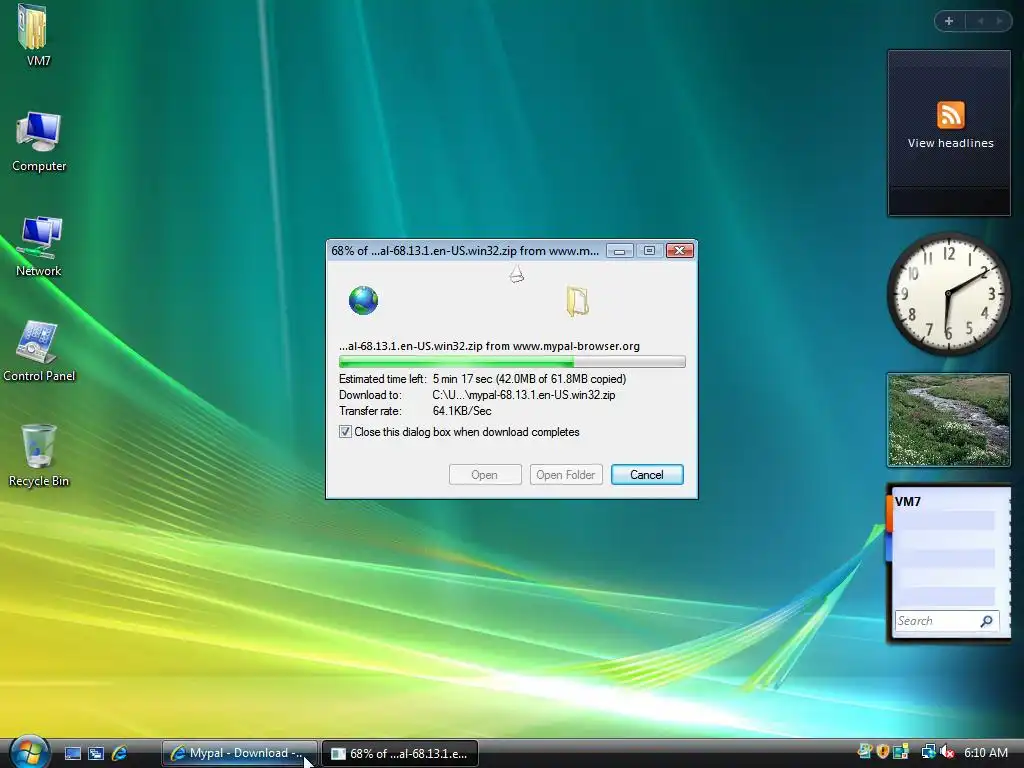Switch to 68% download taskbar button

(x=400, y=753)
